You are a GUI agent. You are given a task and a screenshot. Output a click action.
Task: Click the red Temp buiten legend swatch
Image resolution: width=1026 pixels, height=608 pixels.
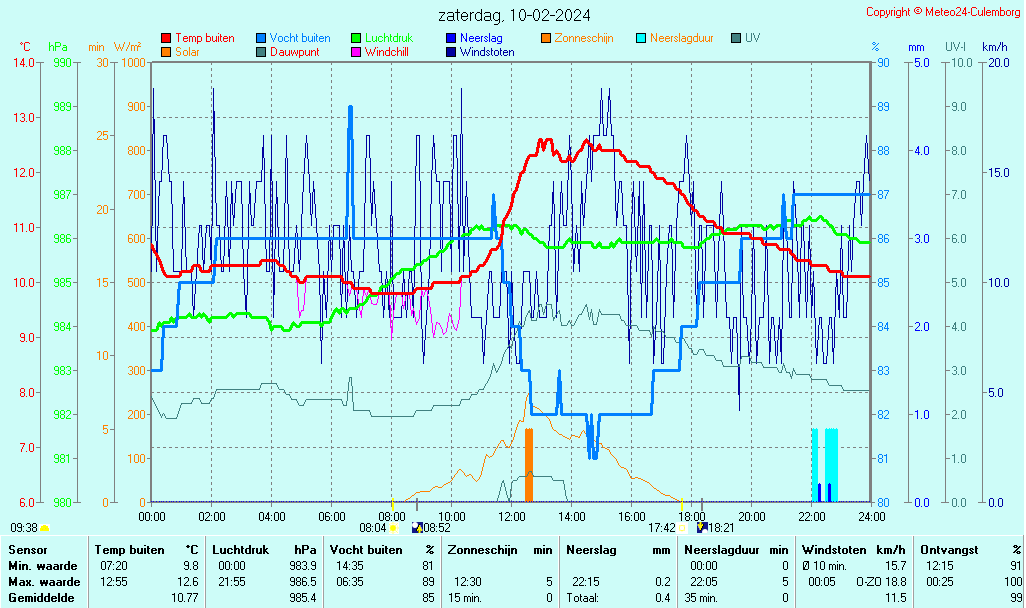166,38
